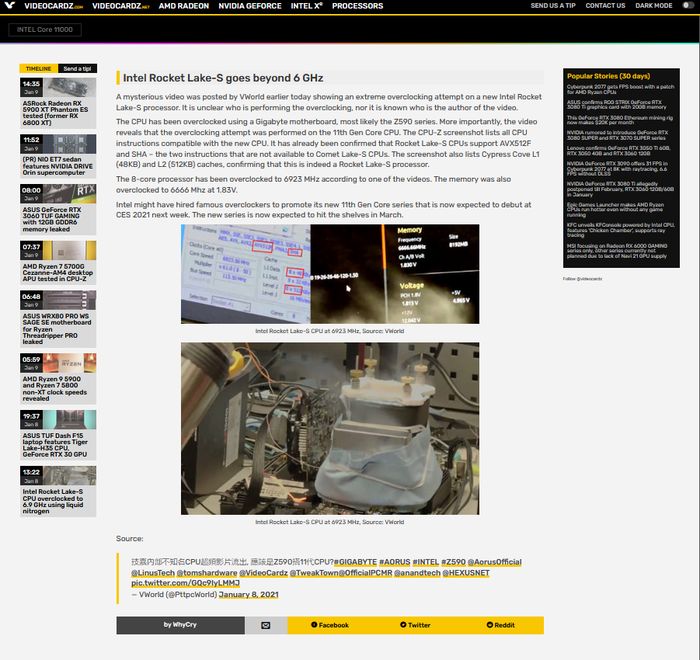Image resolution: width=700 pixels, height=660 pixels.
Task: Click #AORUS hashtag link
Action: (x=394, y=562)
